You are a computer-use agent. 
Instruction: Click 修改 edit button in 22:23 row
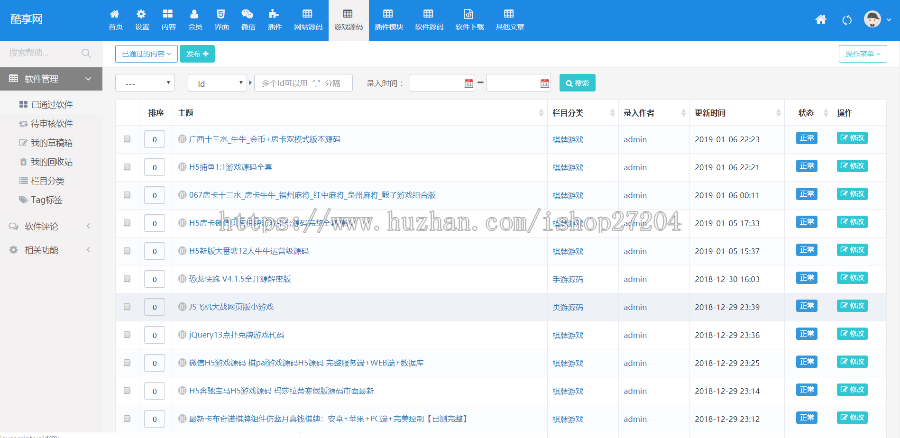tap(852, 138)
